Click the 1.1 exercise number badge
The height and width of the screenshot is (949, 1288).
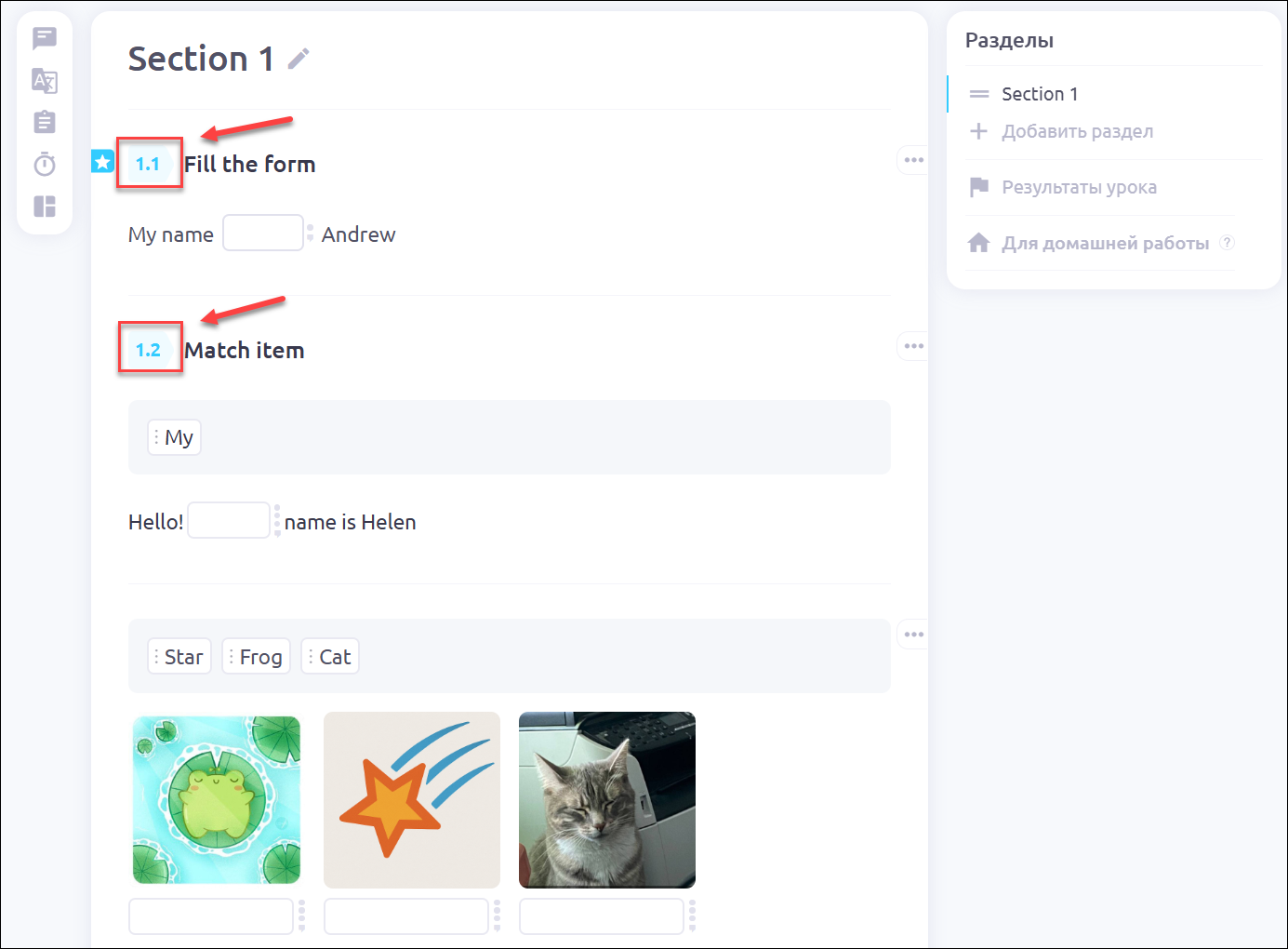click(x=148, y=164)
